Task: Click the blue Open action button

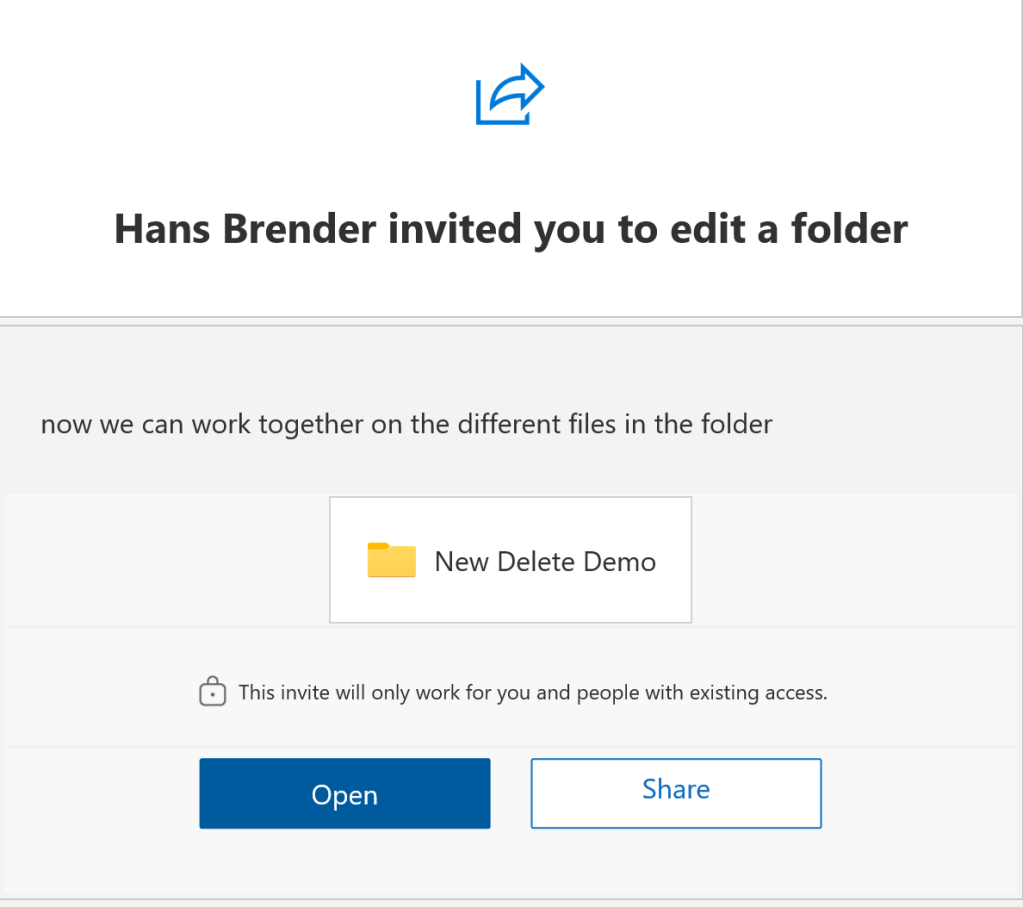Action: (x=344, y=794)
